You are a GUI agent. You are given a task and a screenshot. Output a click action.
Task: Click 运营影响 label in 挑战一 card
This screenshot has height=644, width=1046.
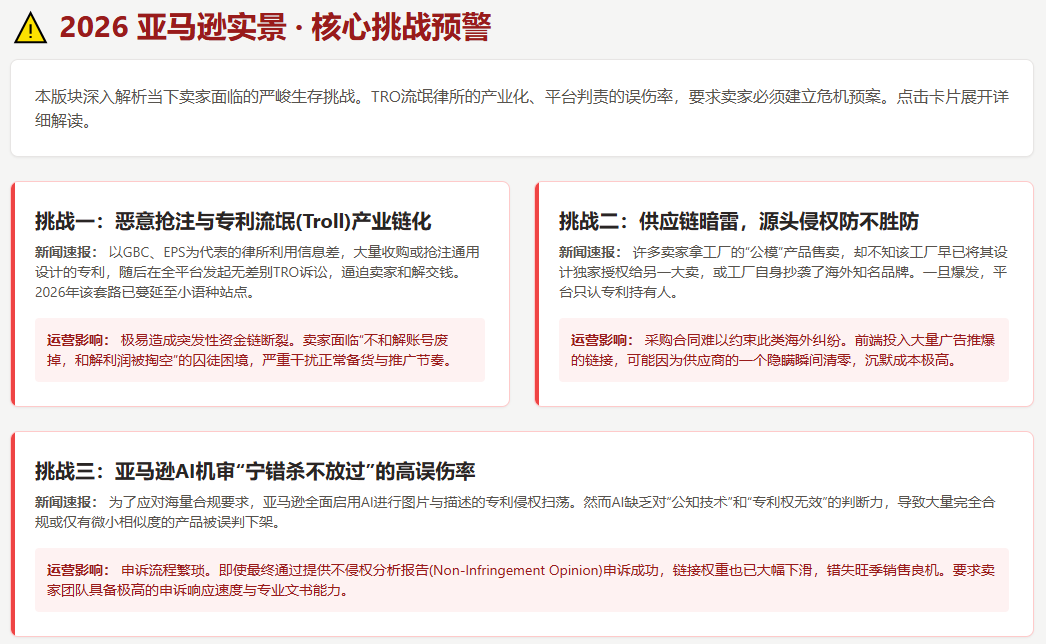77,340
